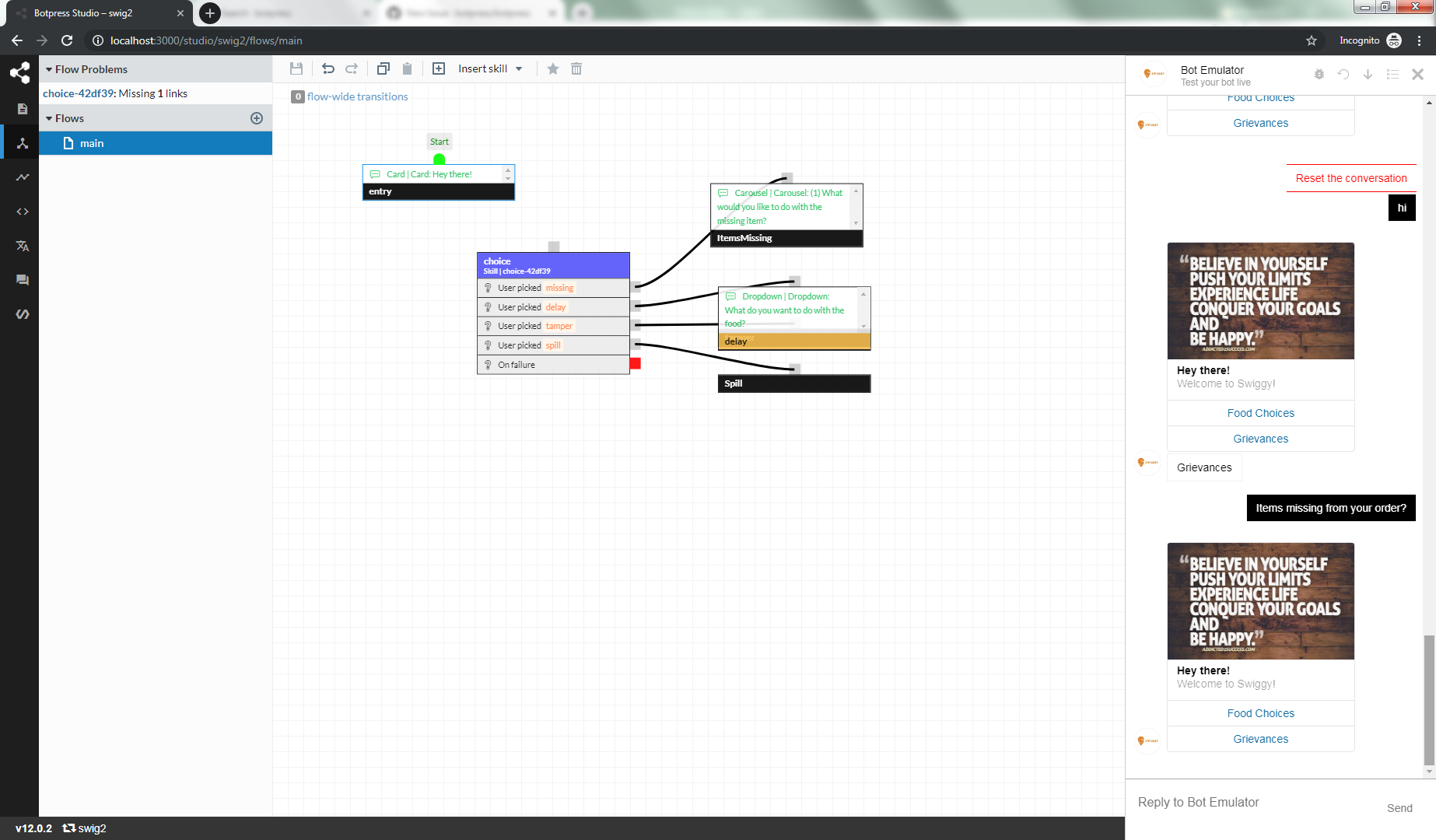Open the Analytics panel in the left sidebar
The image size is (1436, 840).
(x=21, y=177)
